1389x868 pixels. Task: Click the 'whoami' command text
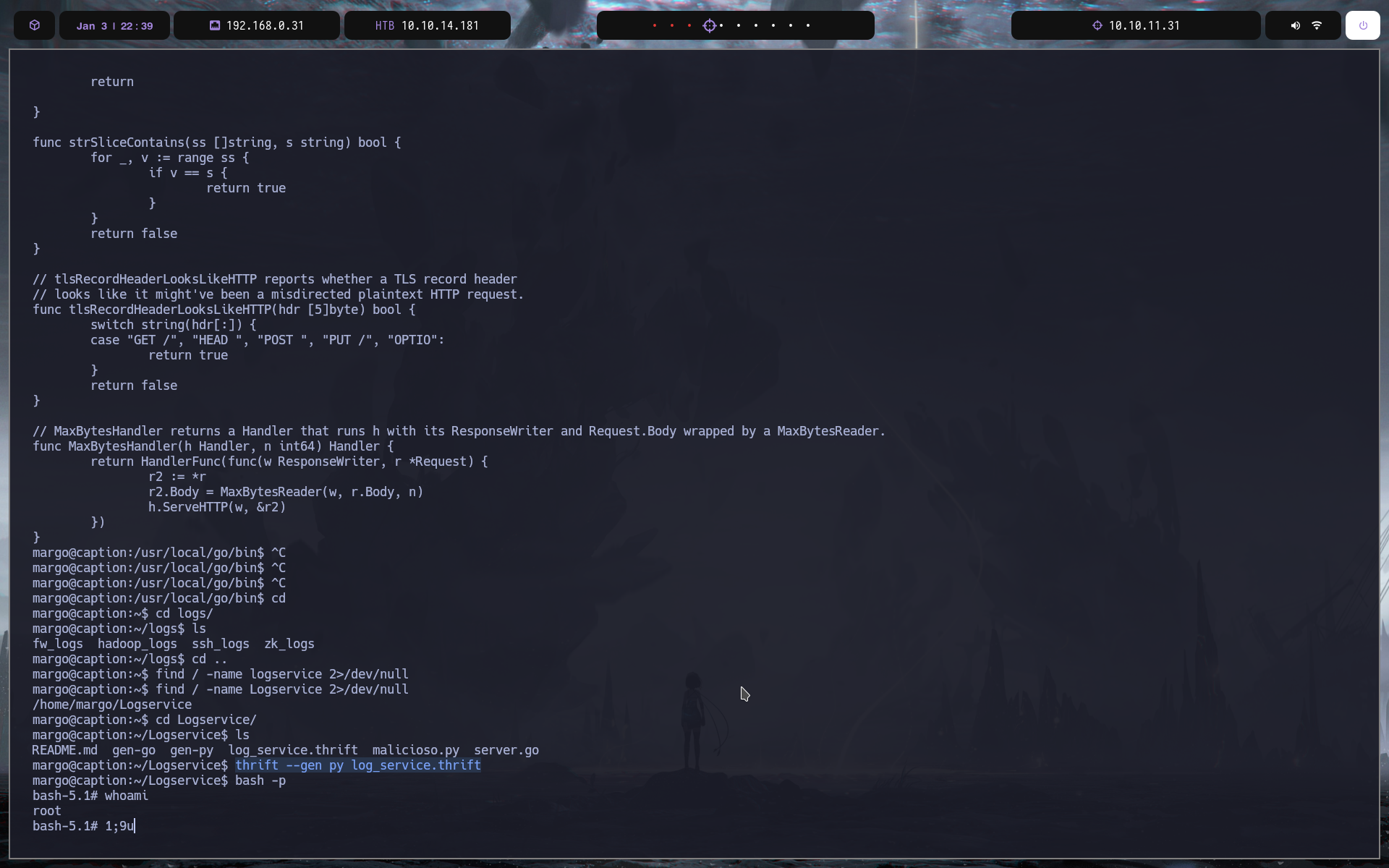pyautogui.click(x=127, y=796)
